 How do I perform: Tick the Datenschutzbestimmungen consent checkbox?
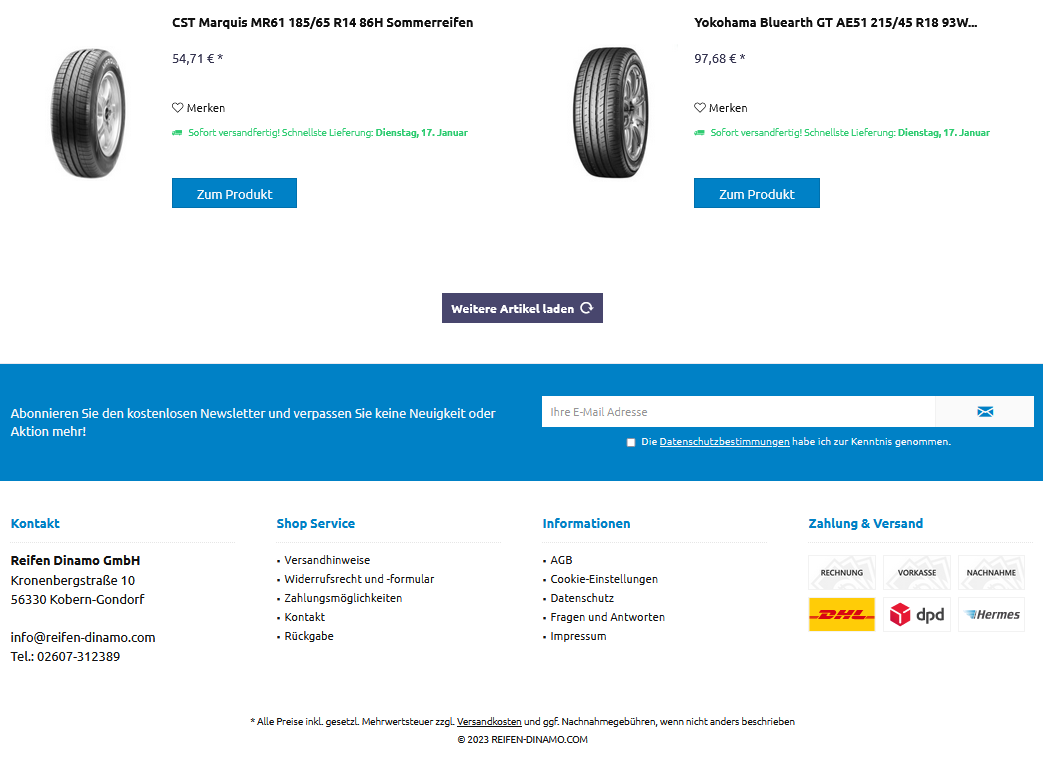pos(631,442)
